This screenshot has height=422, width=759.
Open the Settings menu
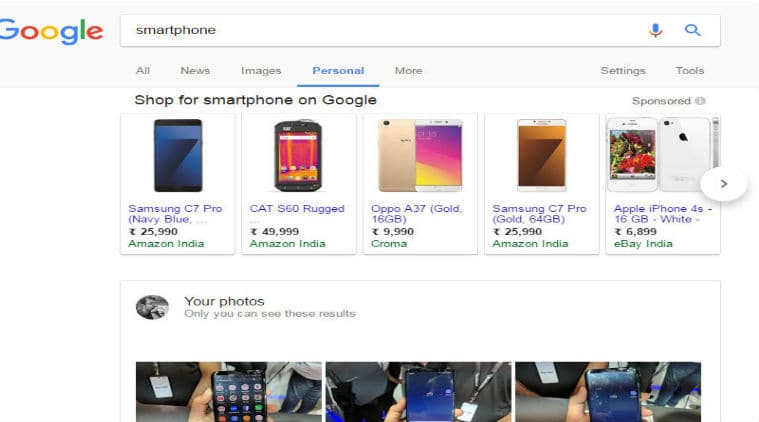(623, 71)
